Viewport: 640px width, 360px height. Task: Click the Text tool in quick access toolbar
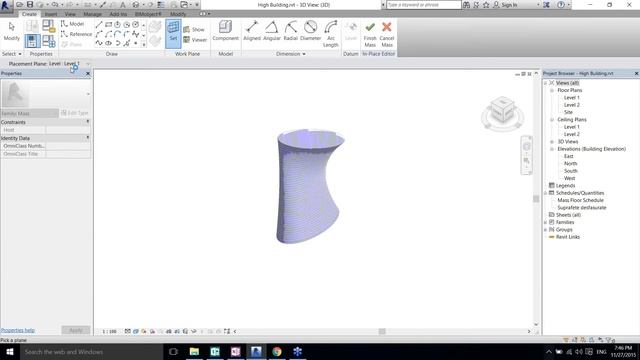122,5
